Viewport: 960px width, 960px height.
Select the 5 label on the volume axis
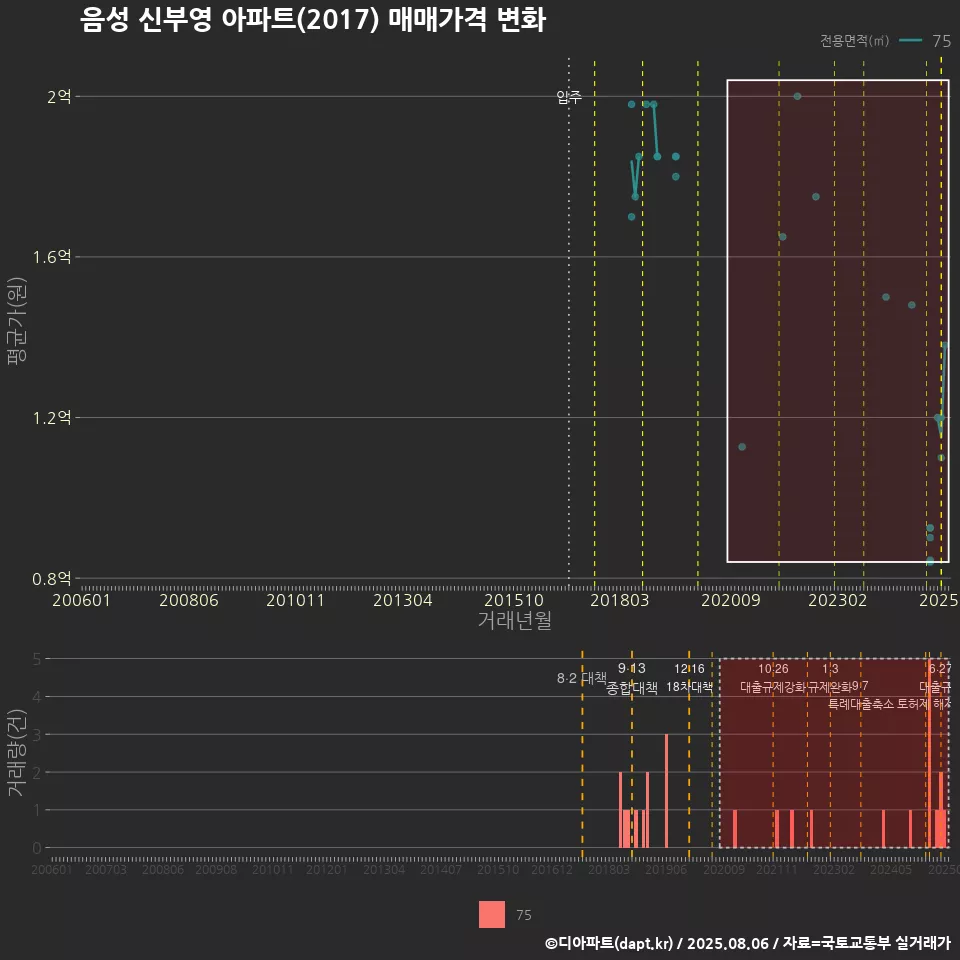tap(37, 659)
